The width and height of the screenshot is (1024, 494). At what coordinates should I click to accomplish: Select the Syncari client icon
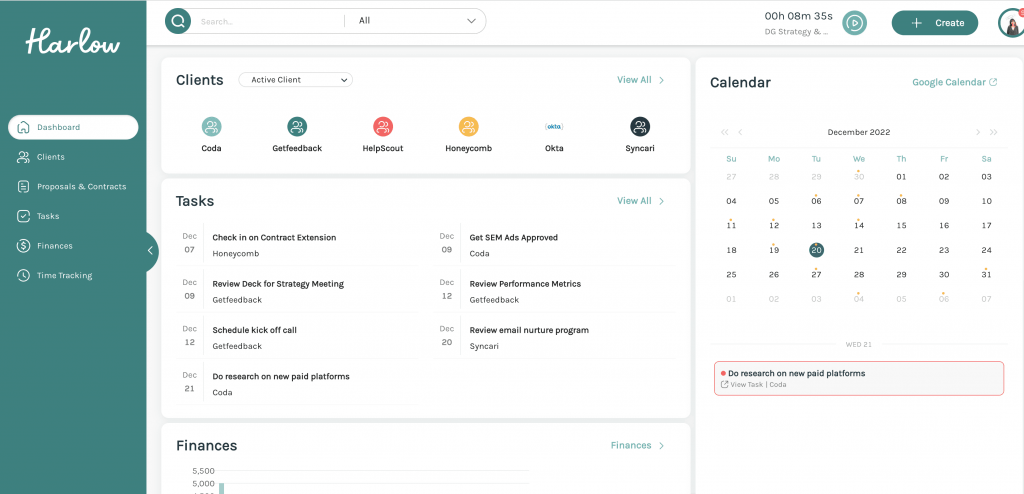pos(640,127)
